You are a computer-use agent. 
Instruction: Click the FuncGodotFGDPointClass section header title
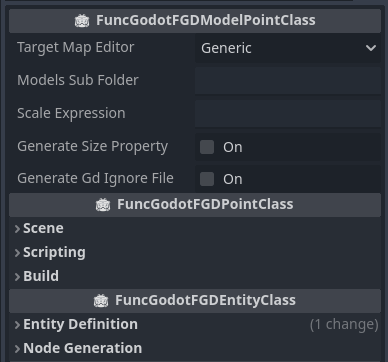coord(205,204)
